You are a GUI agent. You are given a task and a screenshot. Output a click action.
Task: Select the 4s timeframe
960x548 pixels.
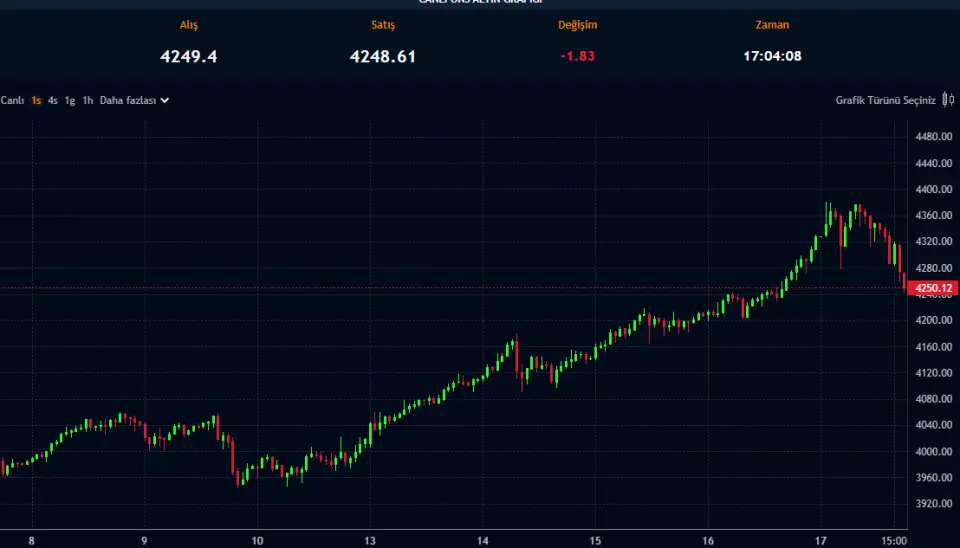pos(53,100)
